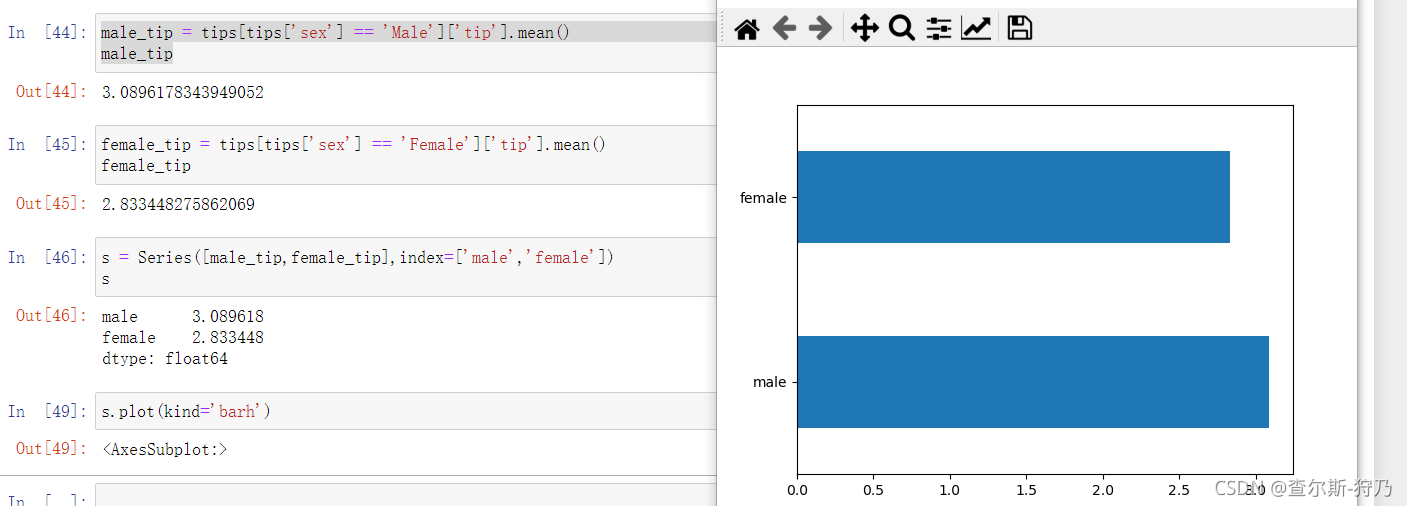1407x506 pixels.
Task: Select prompt label In [49]
Action: pyautogui.click(x=47, y=411)
